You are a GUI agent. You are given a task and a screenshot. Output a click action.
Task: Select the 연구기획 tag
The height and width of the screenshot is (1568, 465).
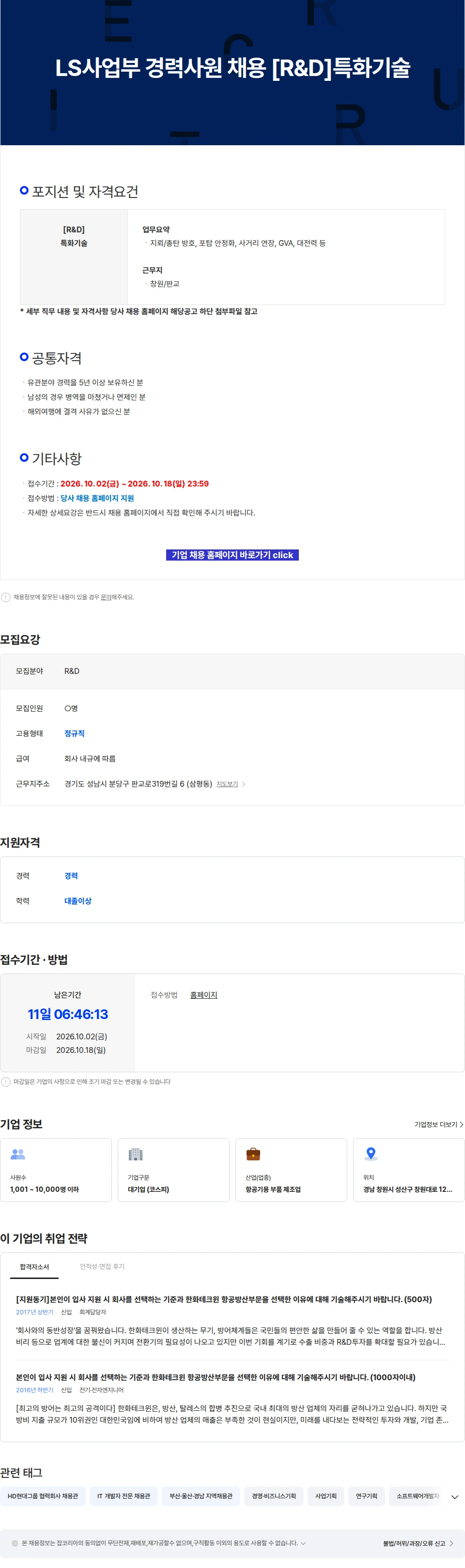point(366,1495)
